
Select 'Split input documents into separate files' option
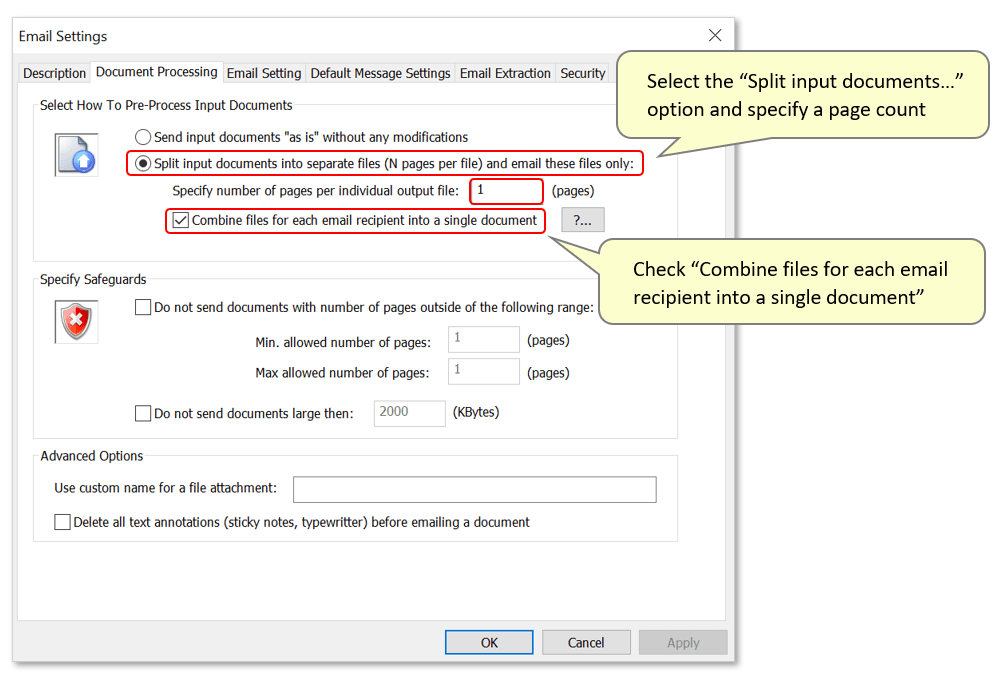click(144, 163)
